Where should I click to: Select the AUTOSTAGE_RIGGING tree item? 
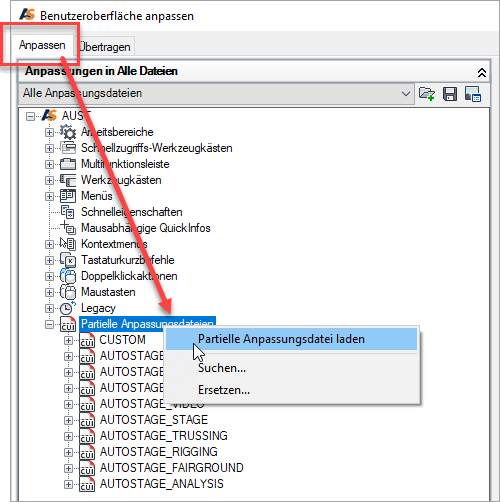point(159,452)
